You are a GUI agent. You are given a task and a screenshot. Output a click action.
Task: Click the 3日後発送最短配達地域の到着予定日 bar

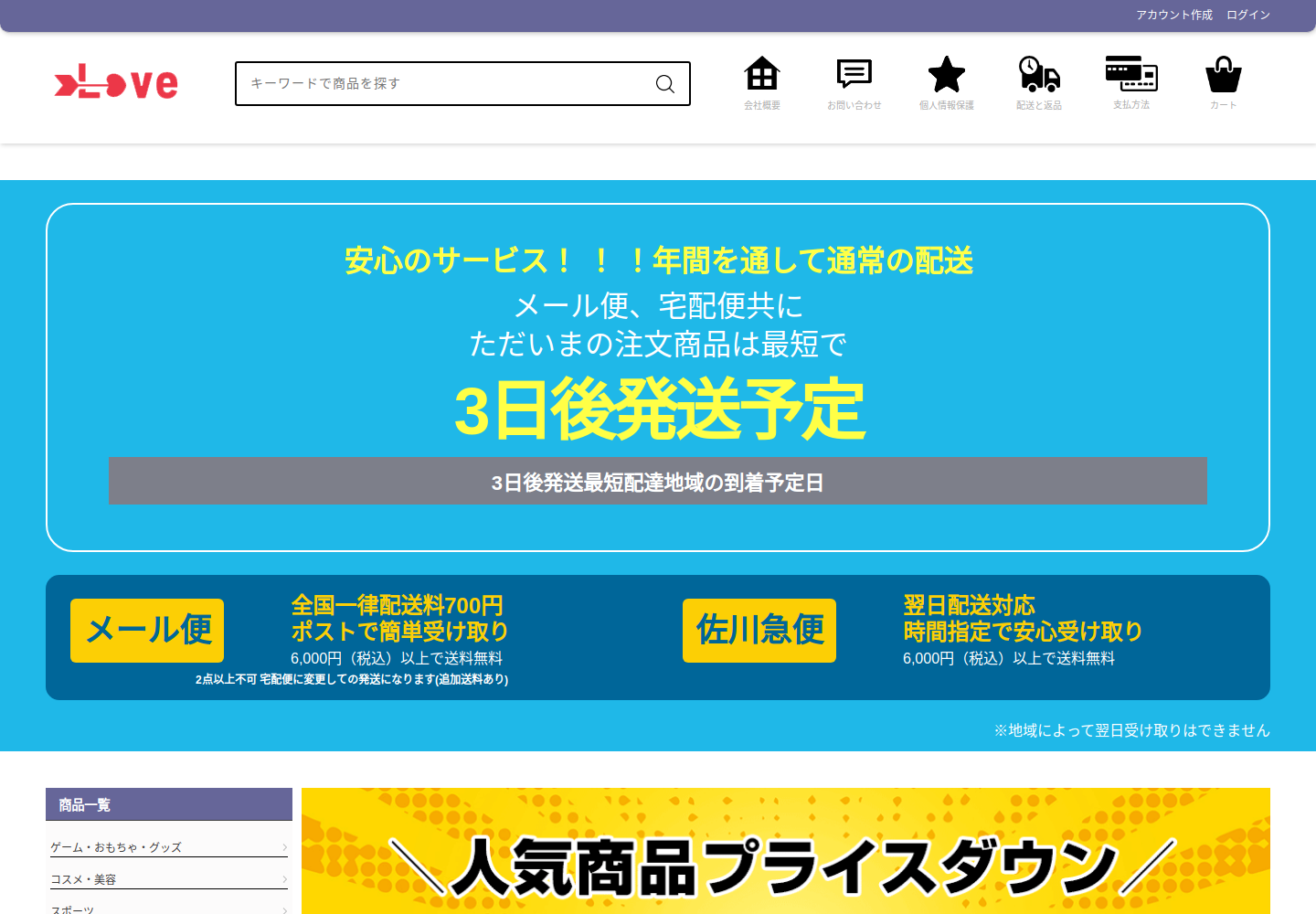pyautogui.click(x=658, y=481)
